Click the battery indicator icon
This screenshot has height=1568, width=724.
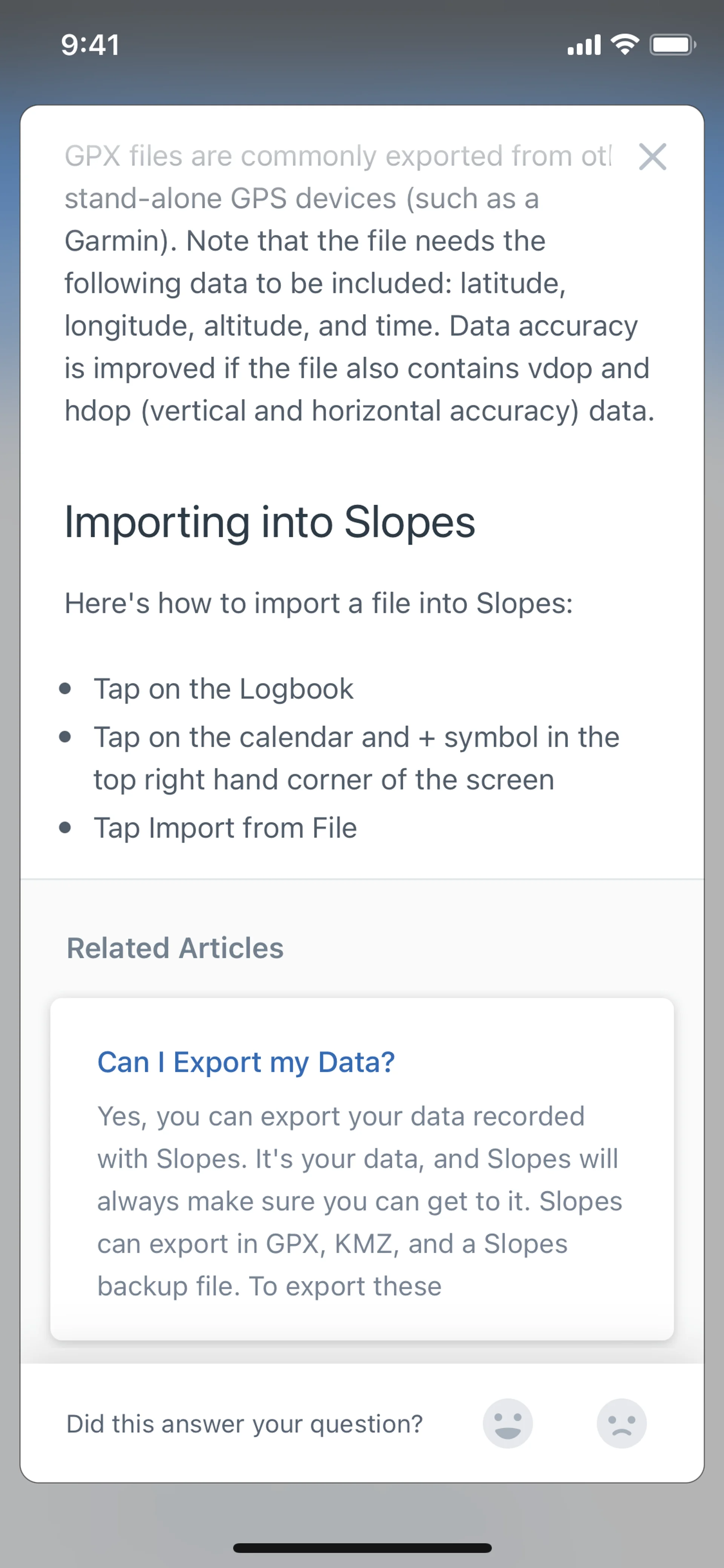pyautogui.click(x=672, y=45)
